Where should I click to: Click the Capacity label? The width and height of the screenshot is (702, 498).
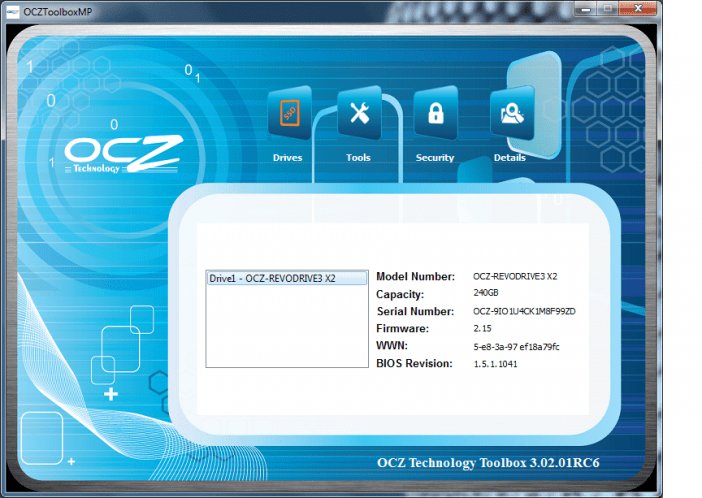(x=400, y=294)
